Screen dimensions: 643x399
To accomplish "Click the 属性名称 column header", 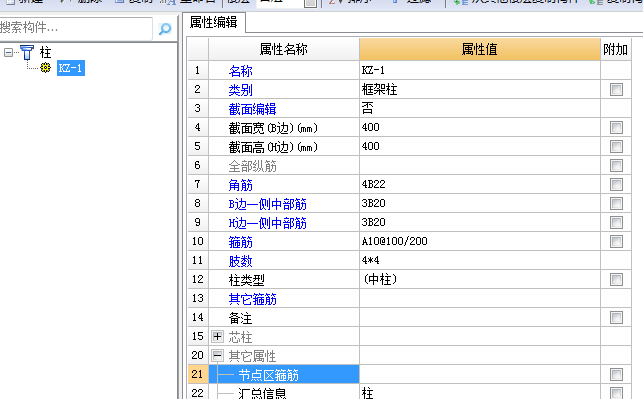I will pyautogui.click(x=284, y=49).
